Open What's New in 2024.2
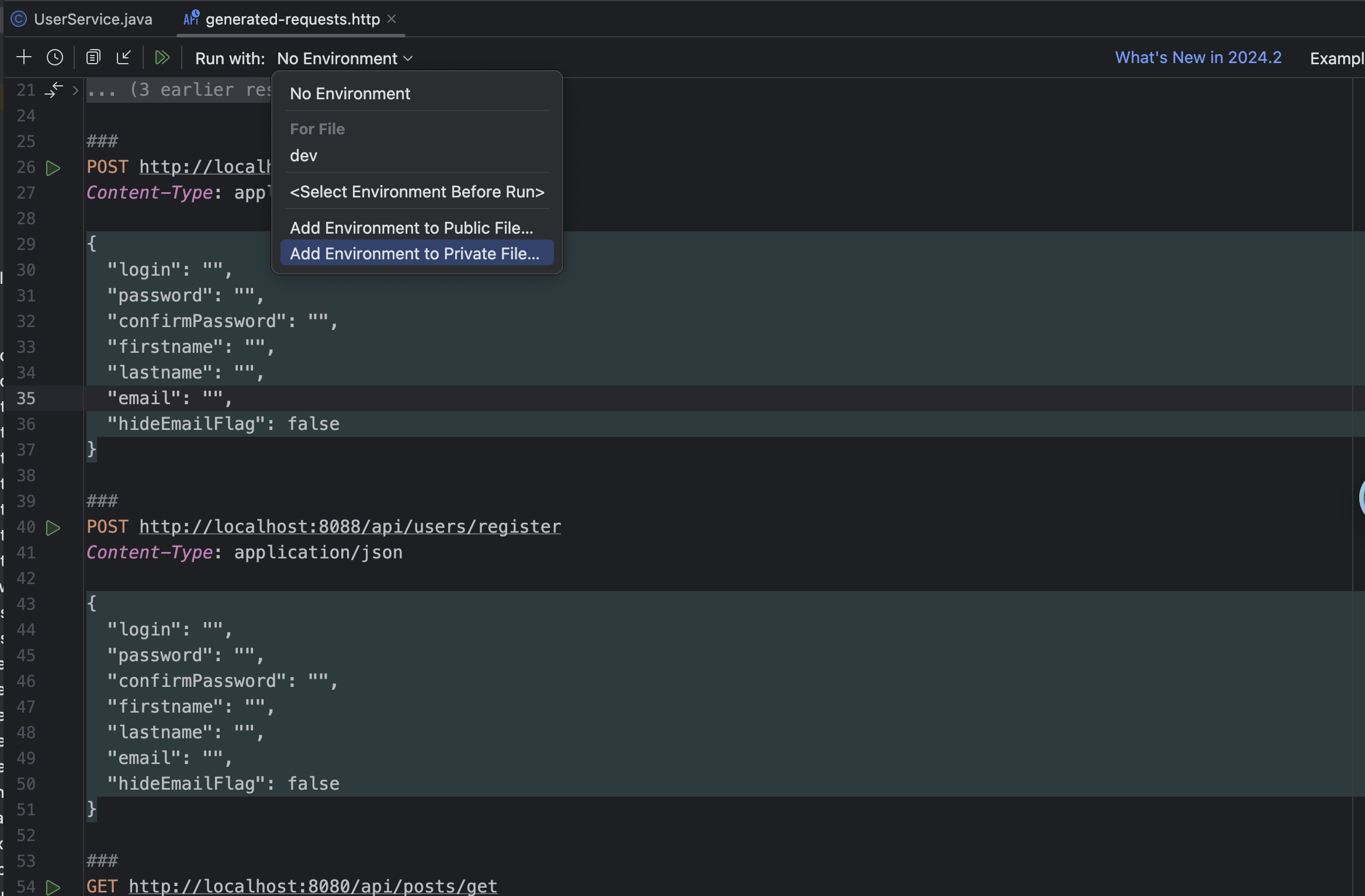The width and height of the screenshot is (1365, 896). pyautogui.click(x=1197, y=57)
